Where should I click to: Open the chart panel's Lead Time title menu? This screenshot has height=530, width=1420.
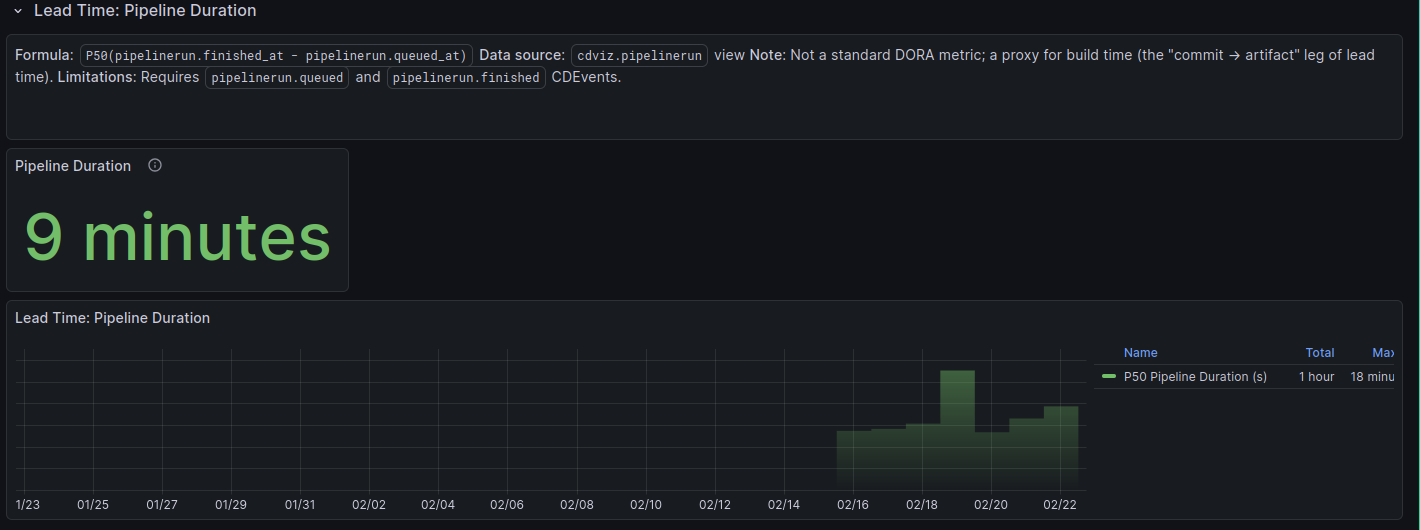coord(112,318)
